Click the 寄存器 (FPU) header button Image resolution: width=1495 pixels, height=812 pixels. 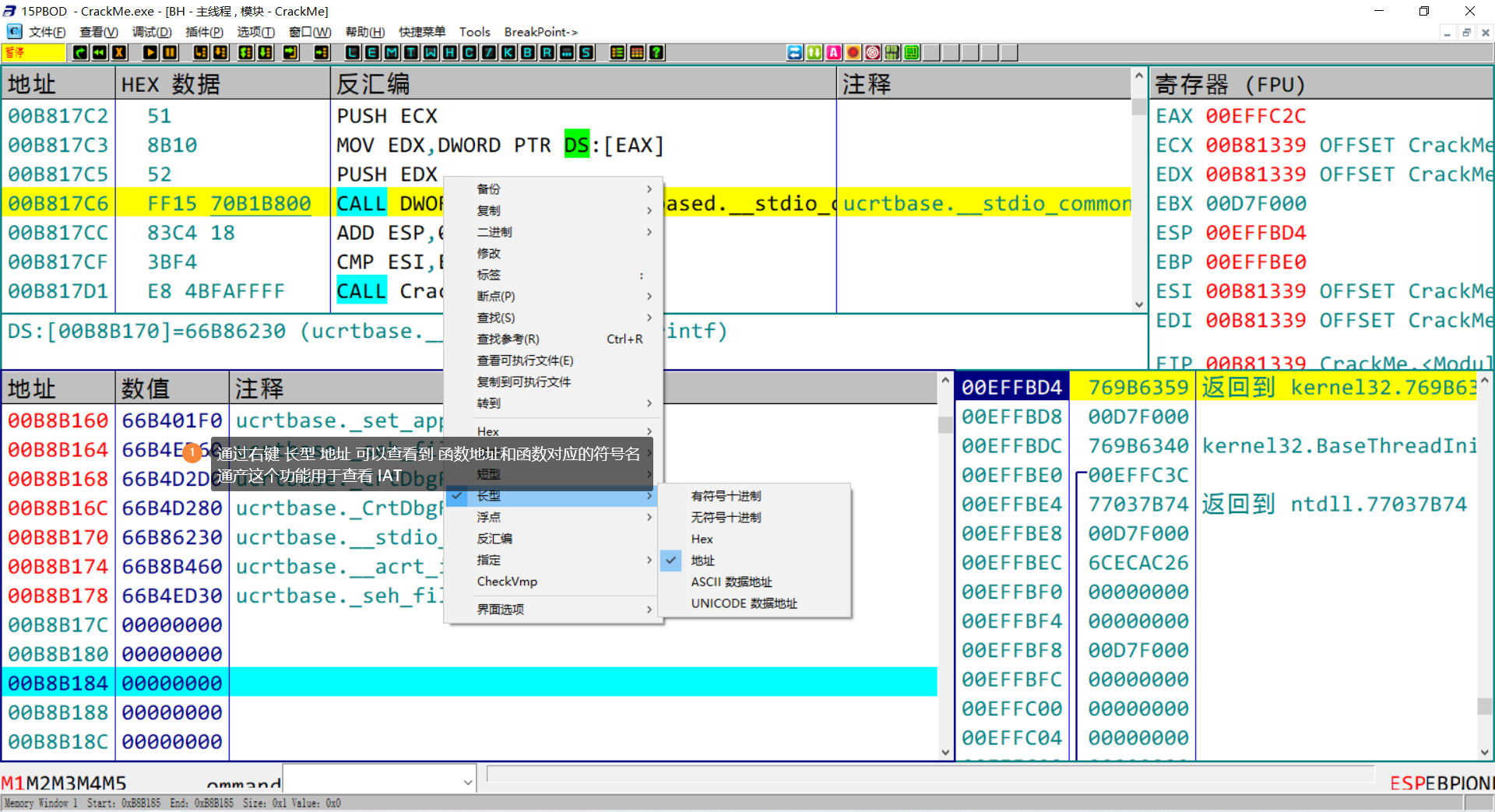point(1321,84)
